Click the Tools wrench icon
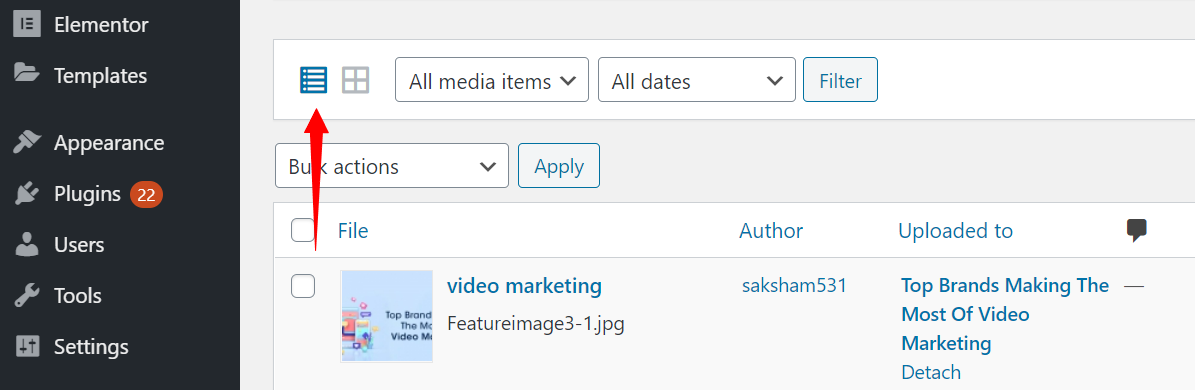Viewport: 1195px width, 390px height. click(27, 296)
